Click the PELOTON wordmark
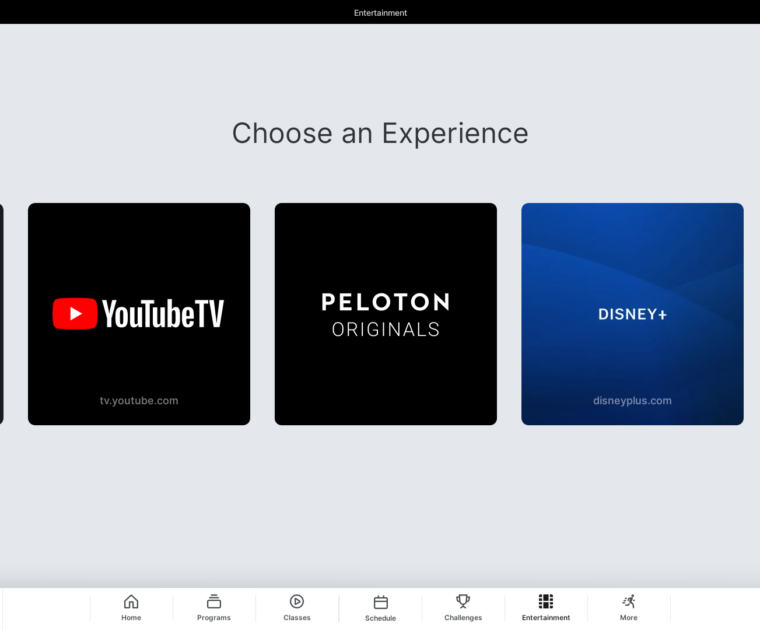 [386, 302]
